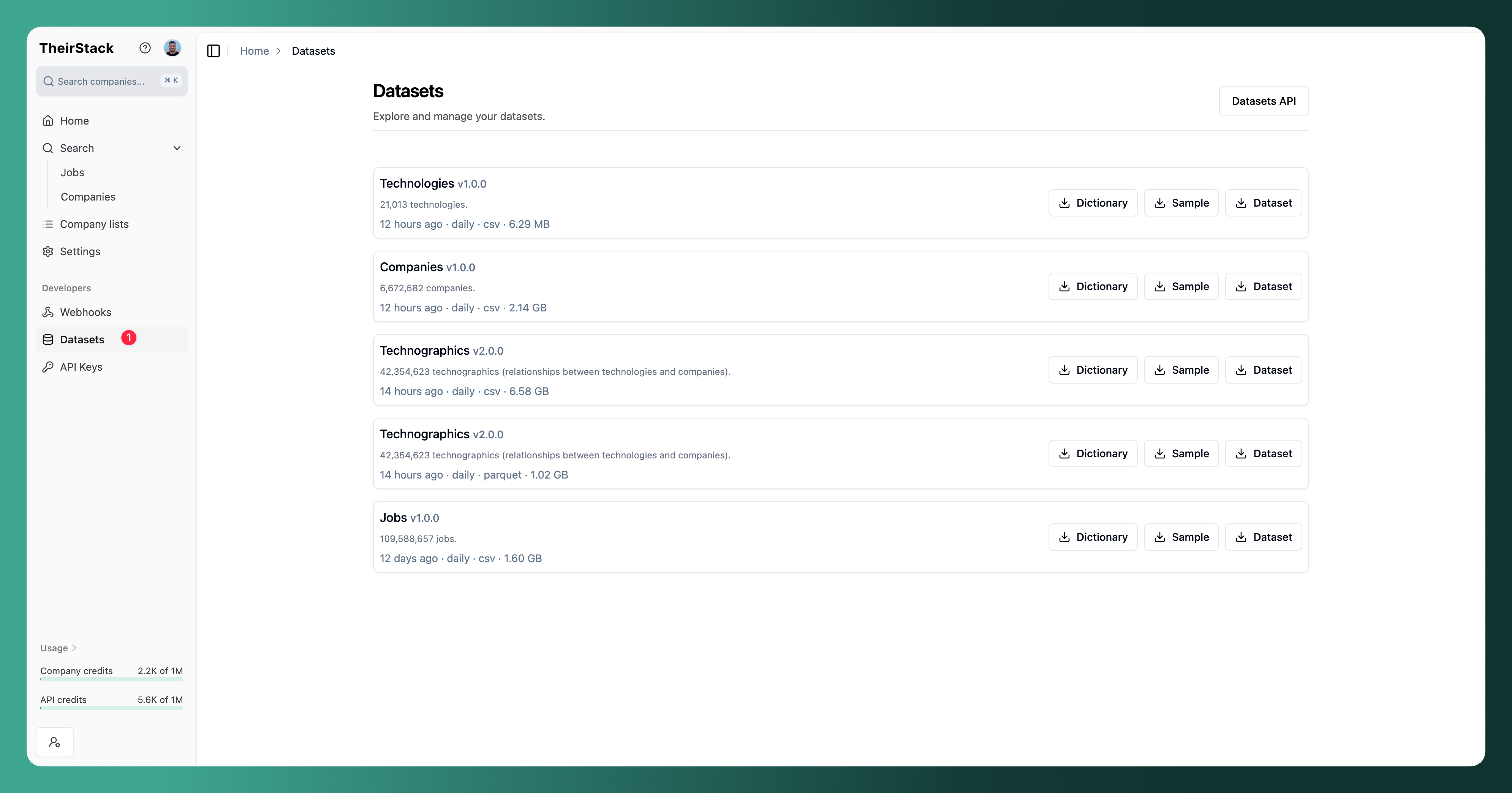Open the Datasets section showing one notification
The width and height of the screenshot is (1512, 793).
click(x=82, y=339)
